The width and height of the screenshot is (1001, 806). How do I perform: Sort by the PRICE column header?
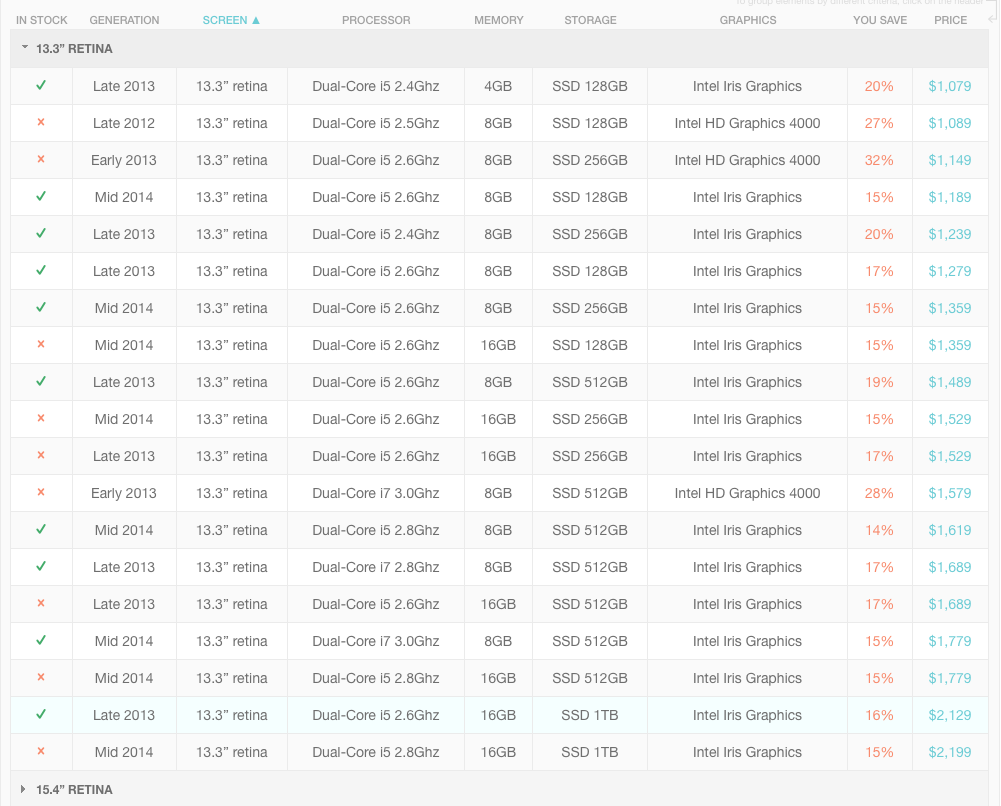pyautogui.click(x=951, y=20)
